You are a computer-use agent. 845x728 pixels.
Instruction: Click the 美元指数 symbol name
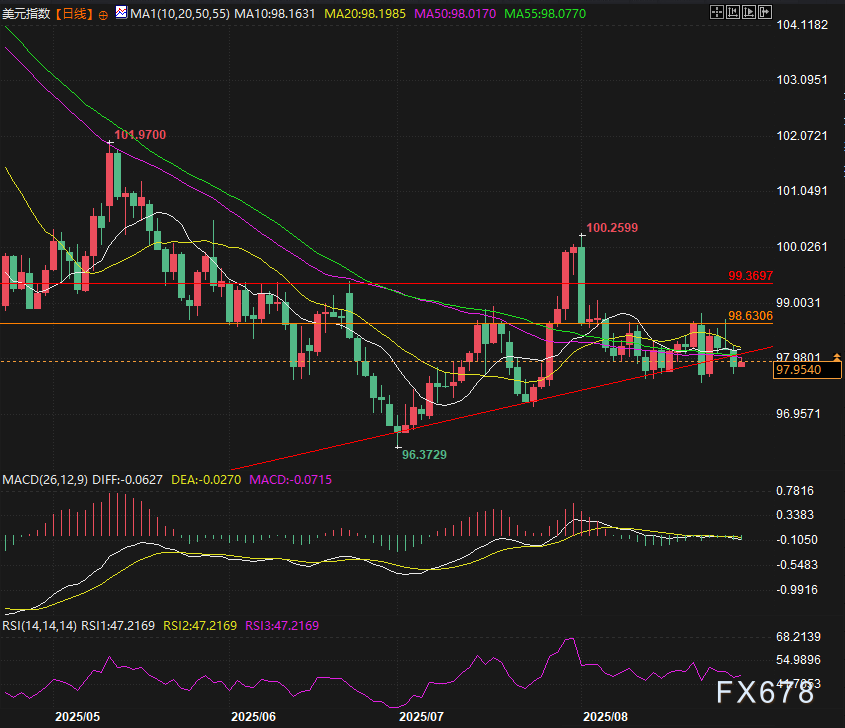[27, 14]
